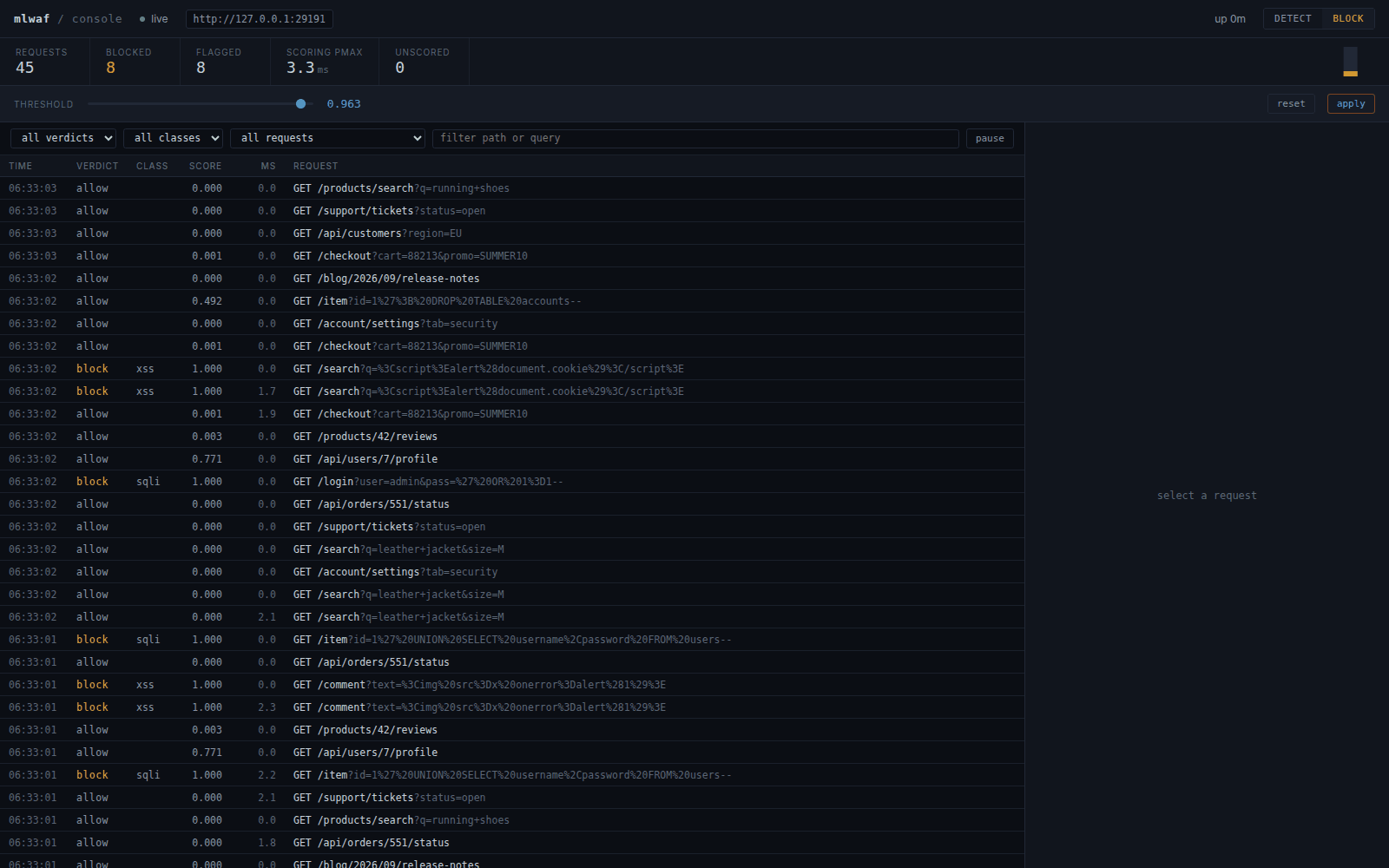Image resolution: width=1389 pixels, height=868 pixels.
Task: Select the /blog/2026/09/release-notes row at 06:33:02
Action: pyautogui.click(x=512, y=279)
